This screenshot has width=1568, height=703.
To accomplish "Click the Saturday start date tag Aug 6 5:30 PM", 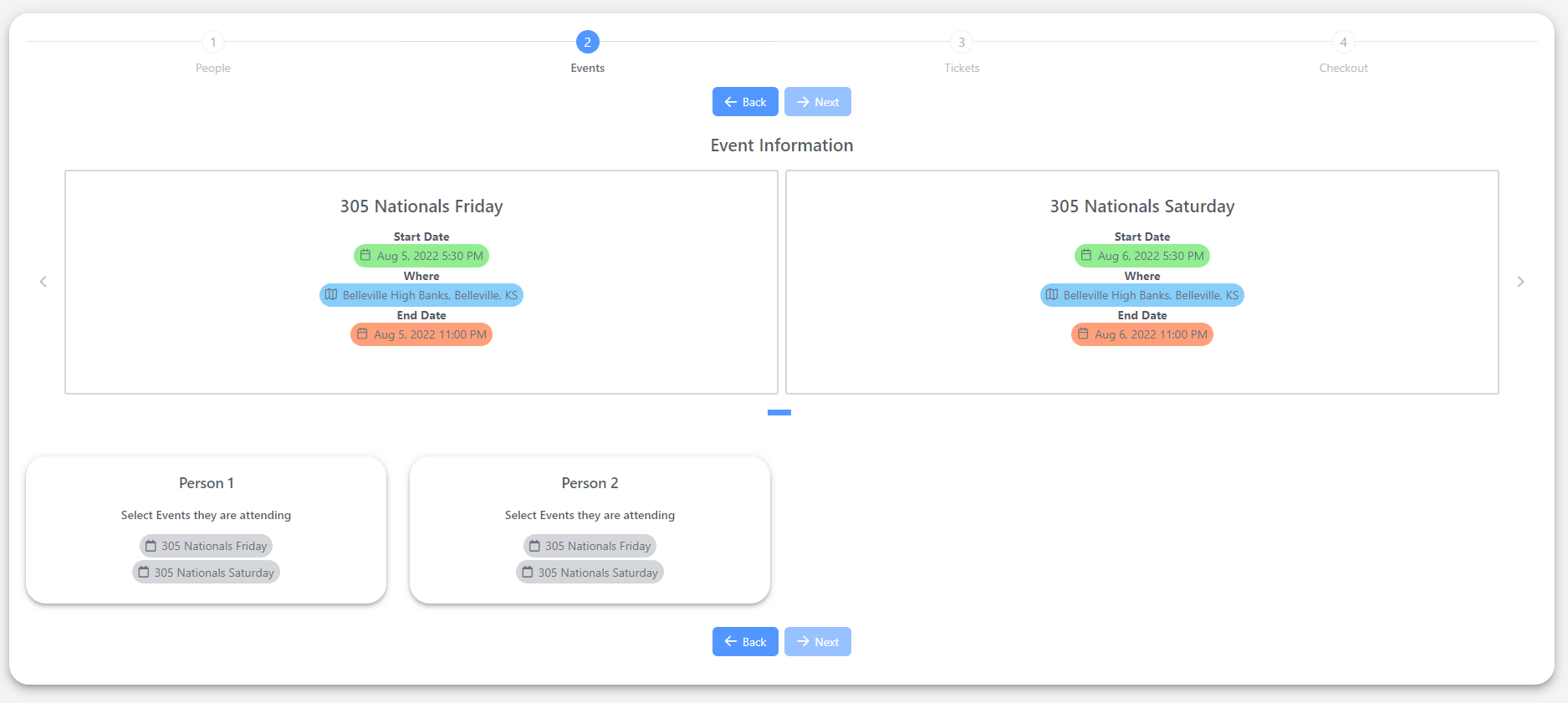I will (x=1142, y=256).
